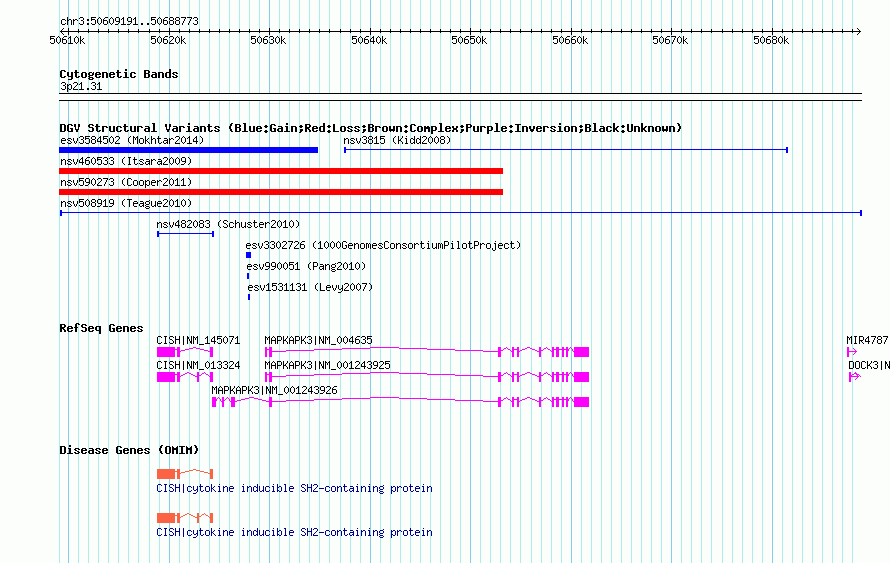Click the chr3:50609191..50688773 region label
The image size is (890, 563).
[129, 22]
